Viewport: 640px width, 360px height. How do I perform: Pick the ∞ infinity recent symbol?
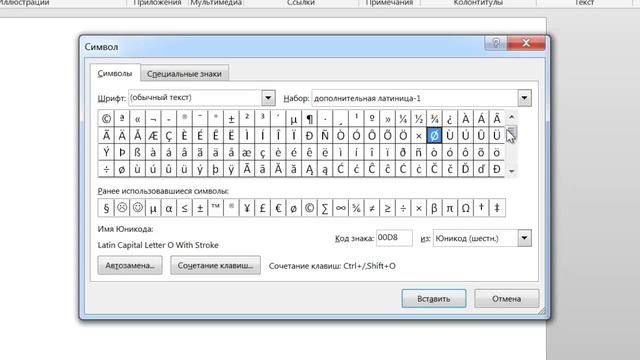coord(340,208)
